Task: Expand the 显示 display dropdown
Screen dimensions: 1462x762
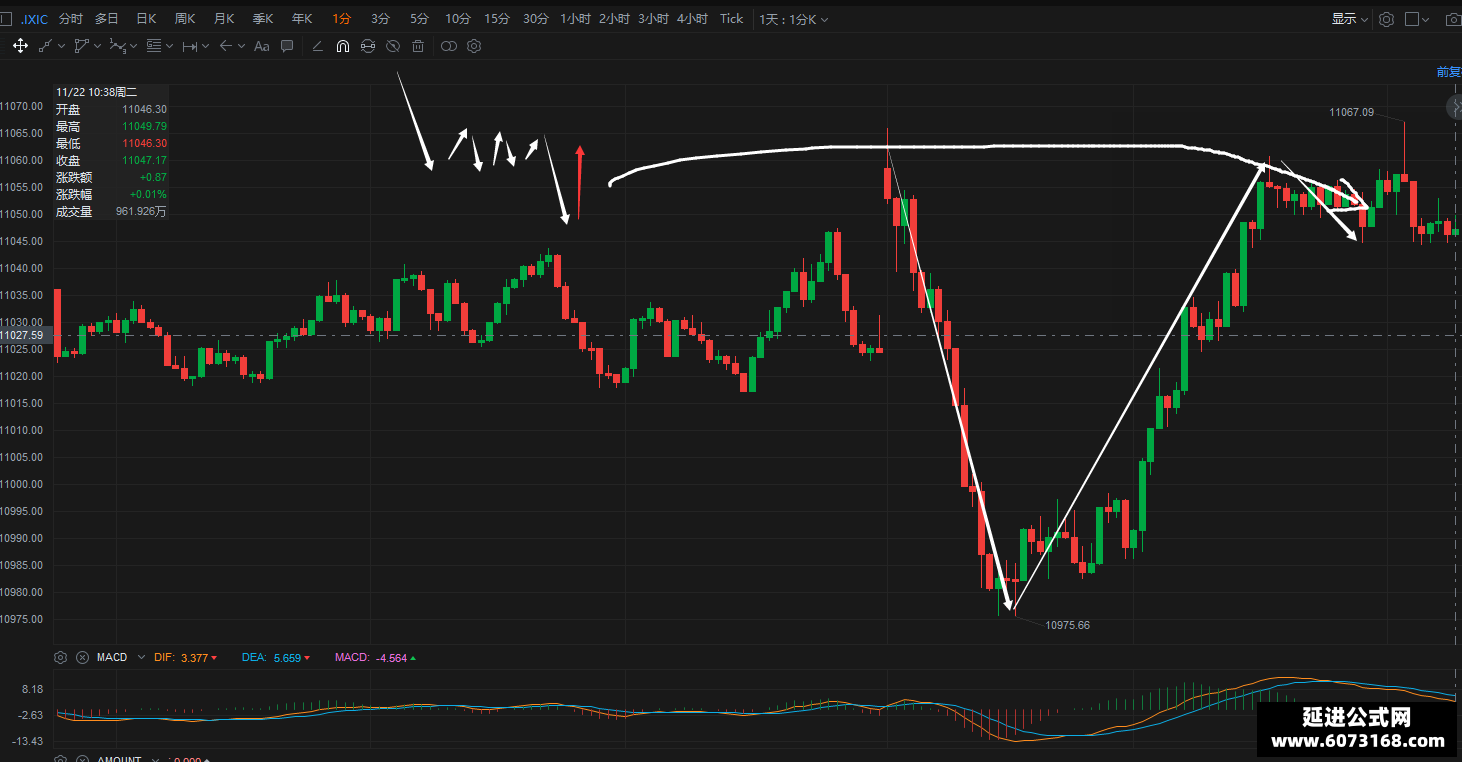Action: 1350,19
